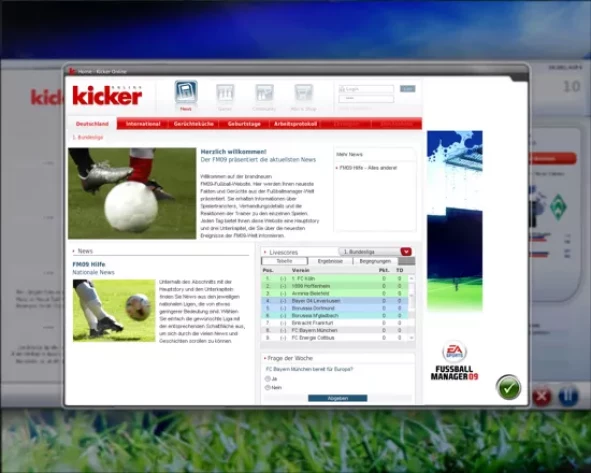Select Arminia Bielefeld table row
Viewport: 591px width, 473px height.
[335, 293]
